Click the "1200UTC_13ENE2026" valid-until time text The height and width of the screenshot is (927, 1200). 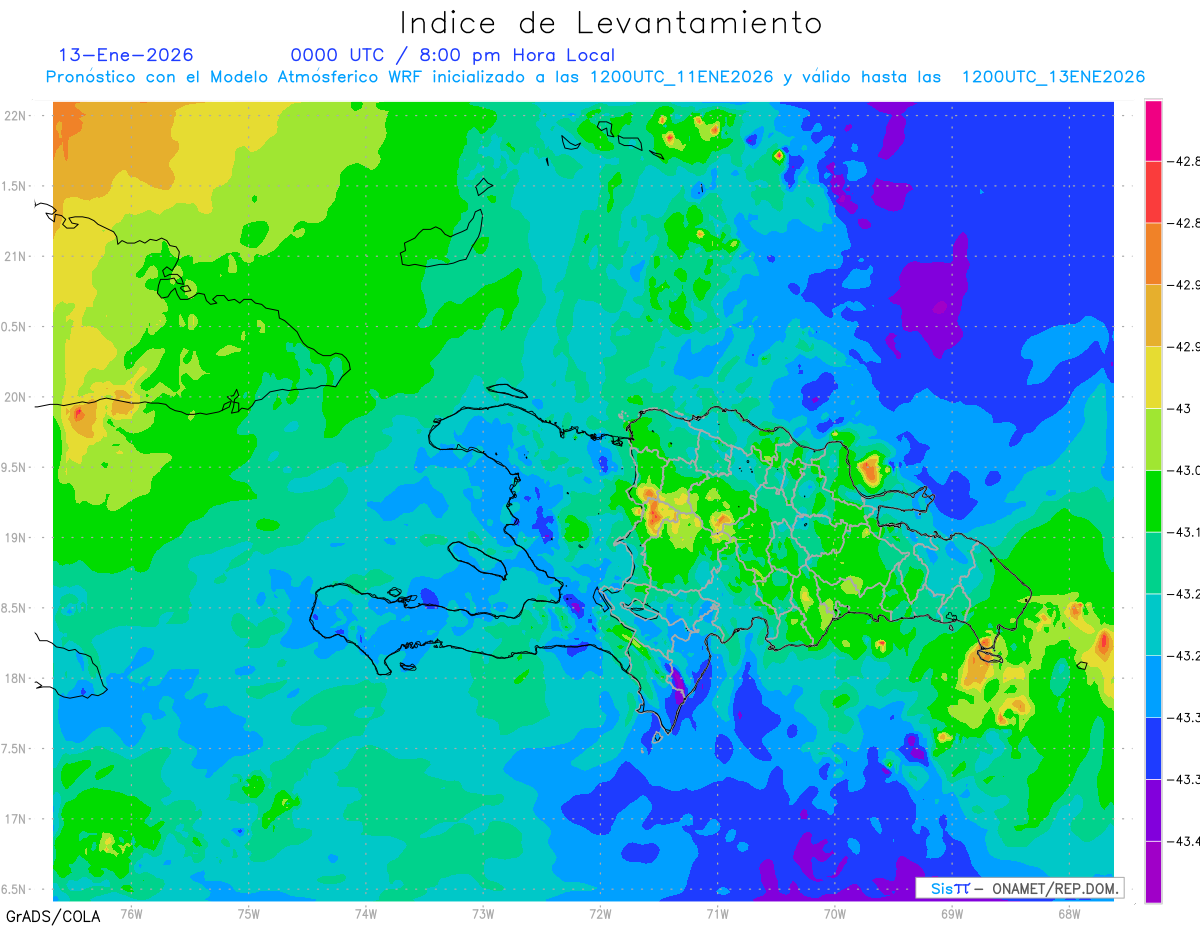[1053, 77]
